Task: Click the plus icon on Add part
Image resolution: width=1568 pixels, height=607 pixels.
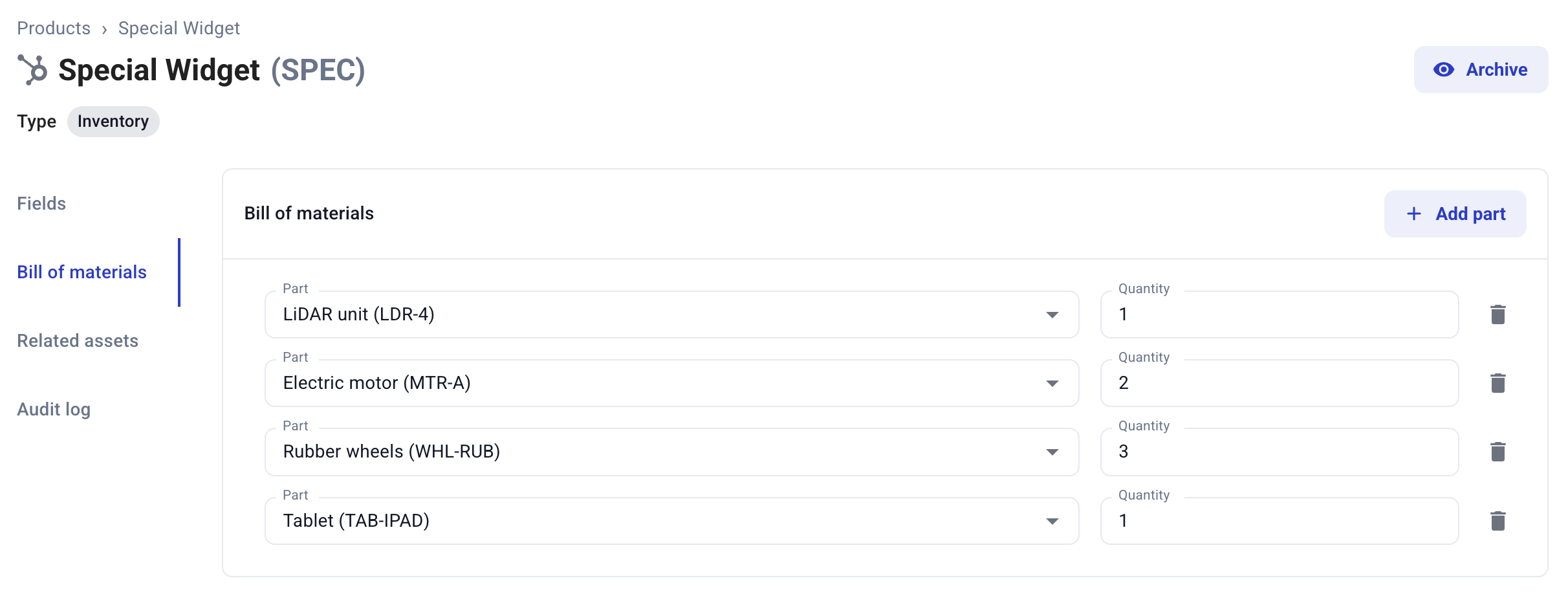Action: (x=1413, y=214)
